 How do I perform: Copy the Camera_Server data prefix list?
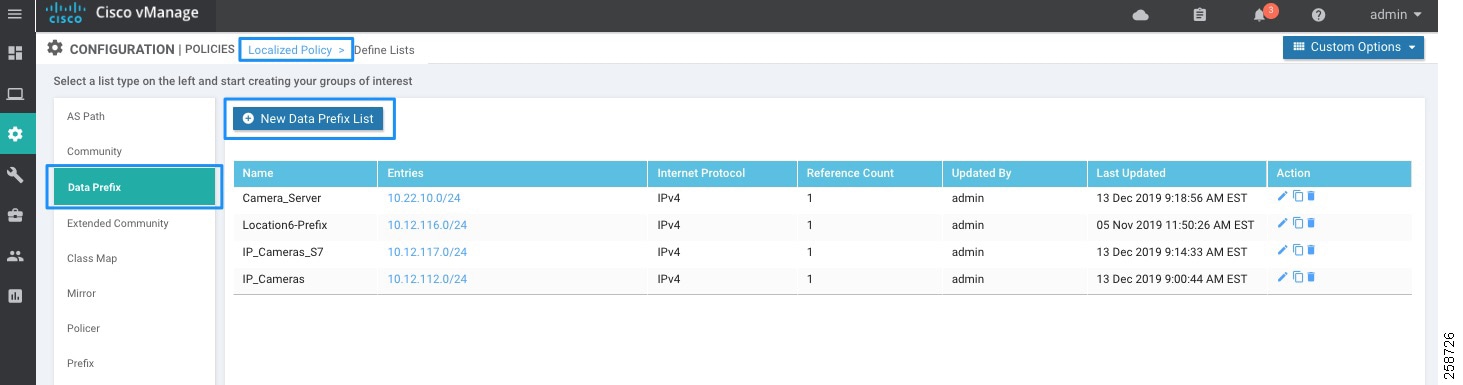[x=1297, y=197]
